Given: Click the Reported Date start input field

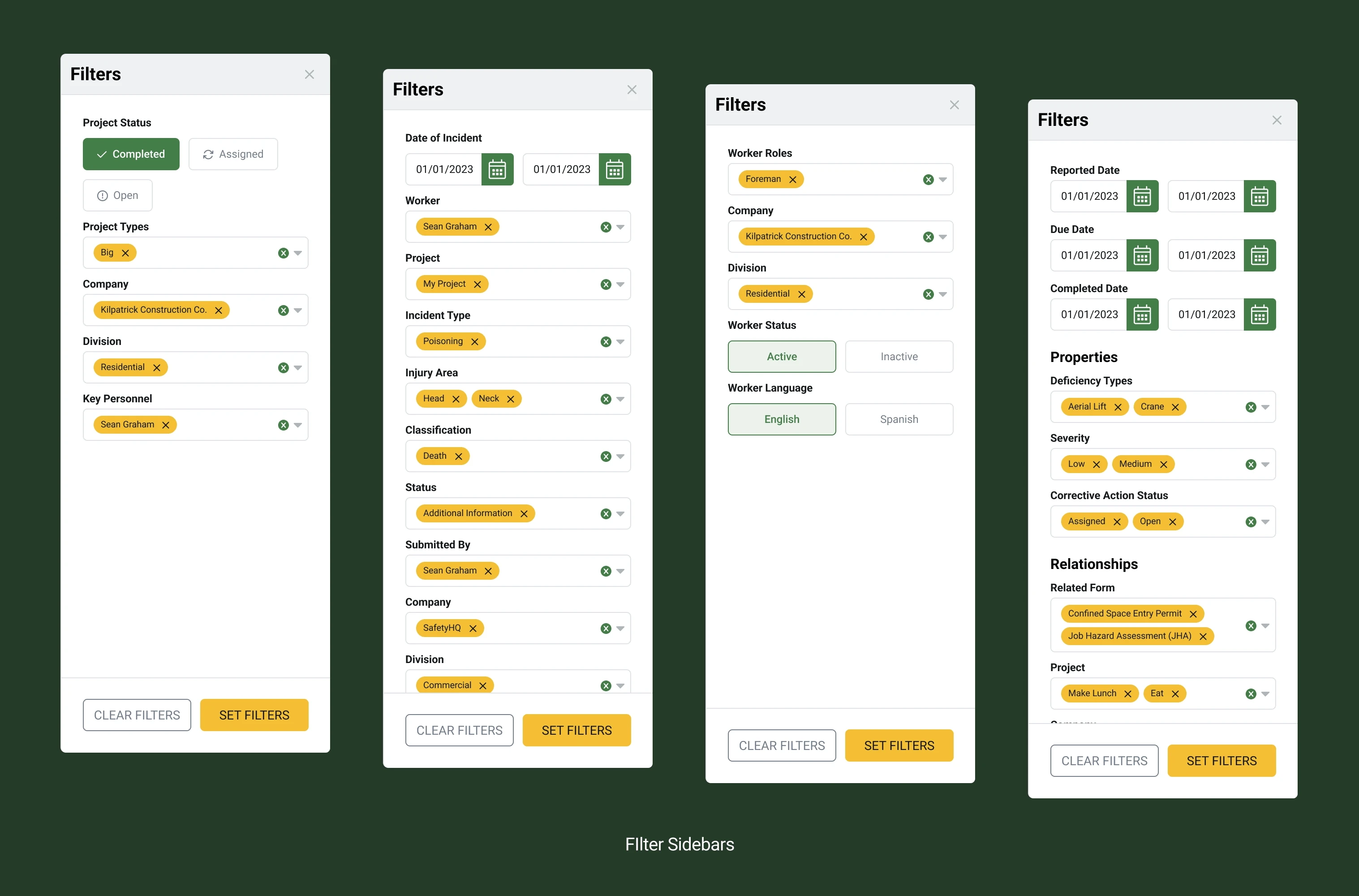Looking at the screenshot, I should pos(1088,197).
